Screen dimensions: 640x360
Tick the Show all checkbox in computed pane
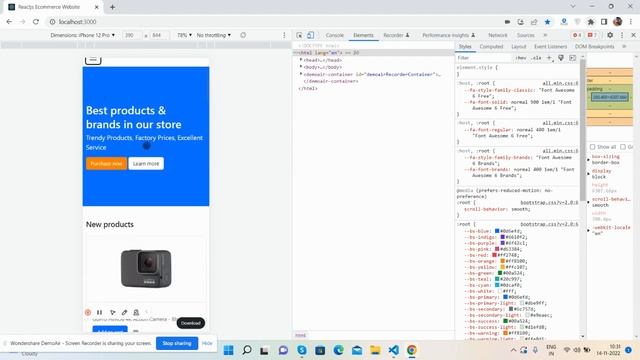coord(592,147)
